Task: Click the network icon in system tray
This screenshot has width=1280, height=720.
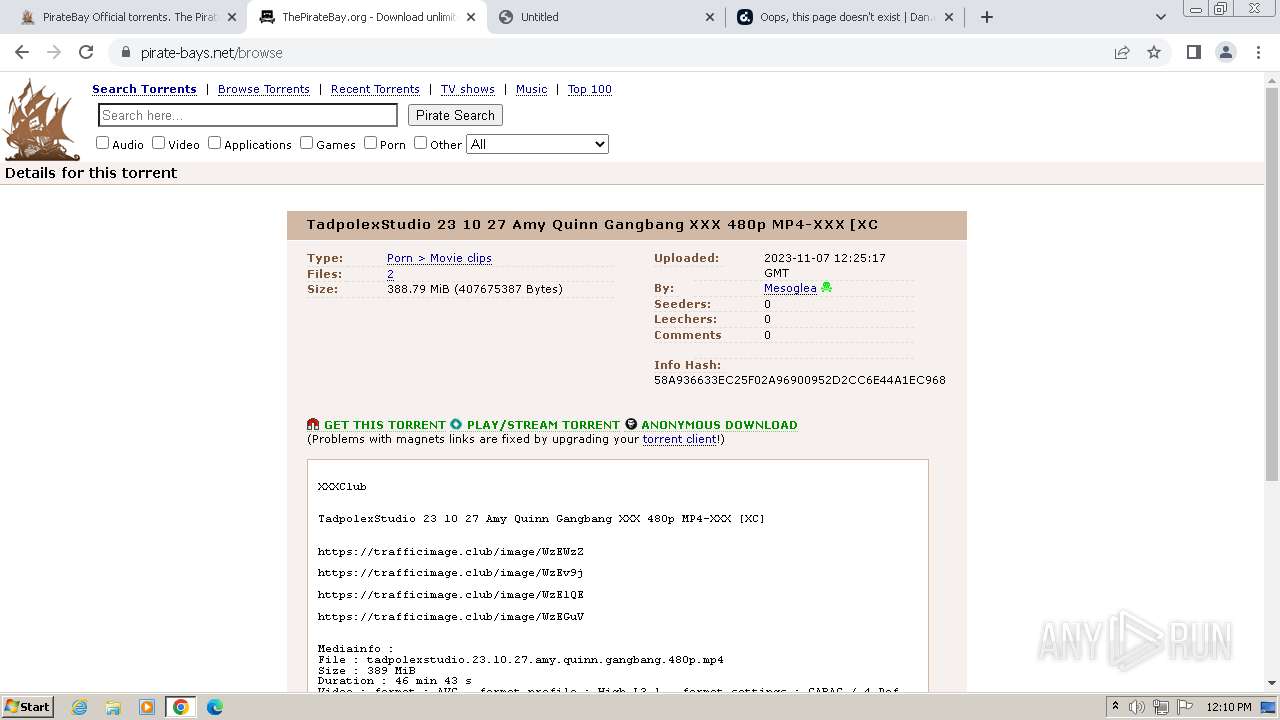Action: 1160,707
